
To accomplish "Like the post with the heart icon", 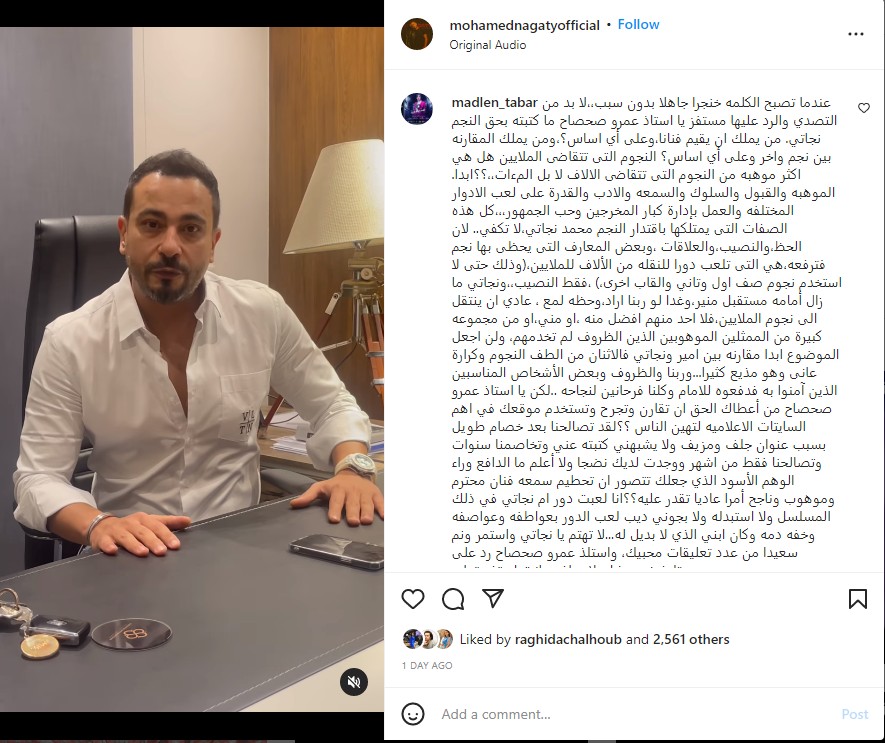I will click(x=413, y=599).
